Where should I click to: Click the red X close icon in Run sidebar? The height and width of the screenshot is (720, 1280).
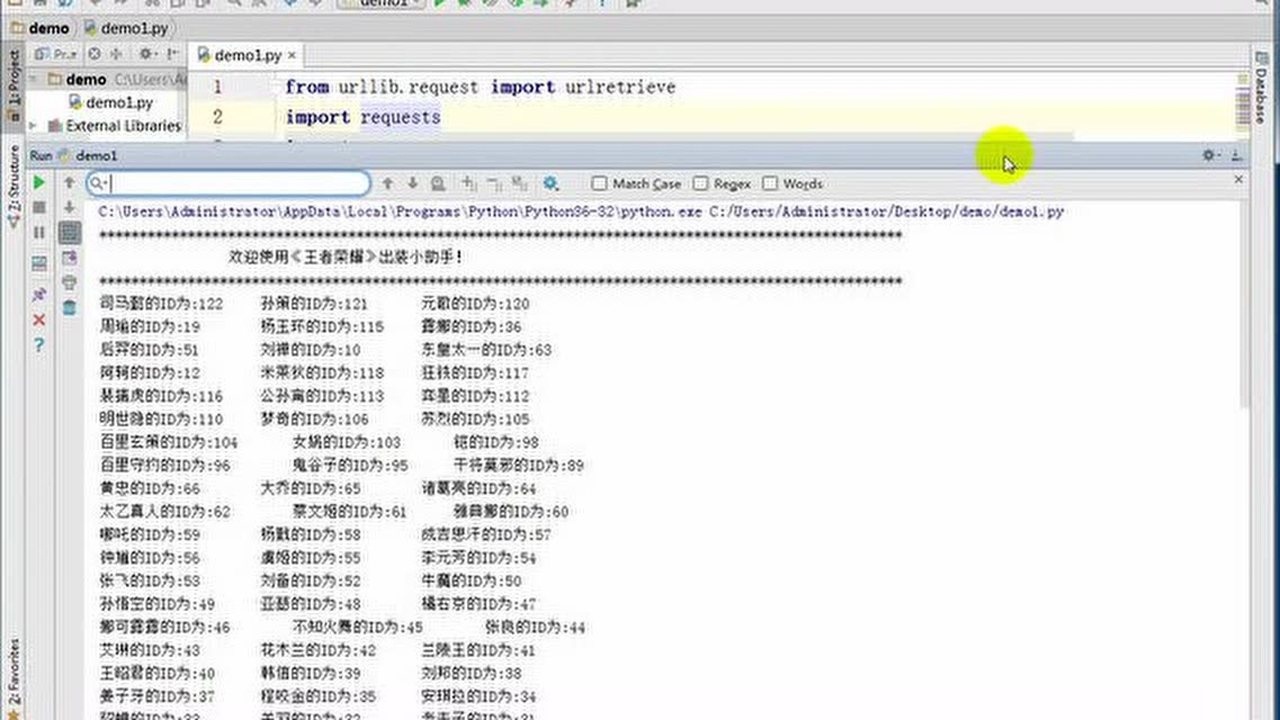(x=39, y=320)
